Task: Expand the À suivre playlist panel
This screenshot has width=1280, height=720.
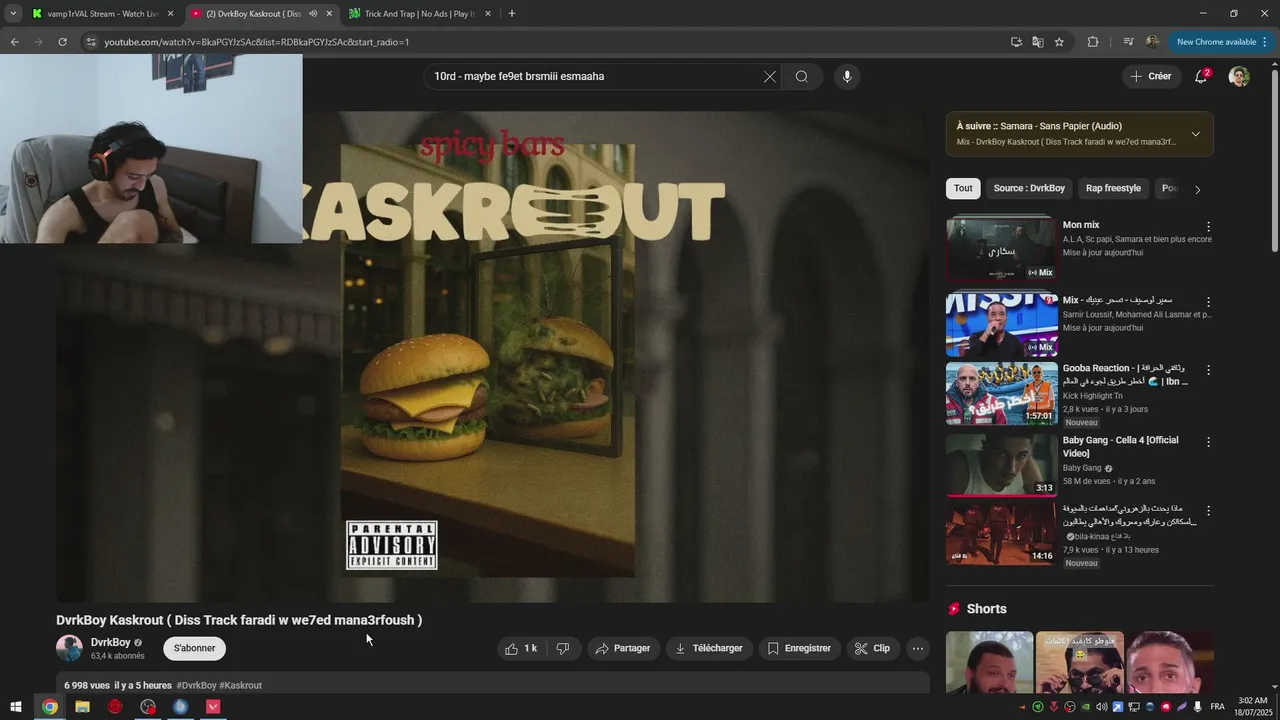Action: 1195,134
